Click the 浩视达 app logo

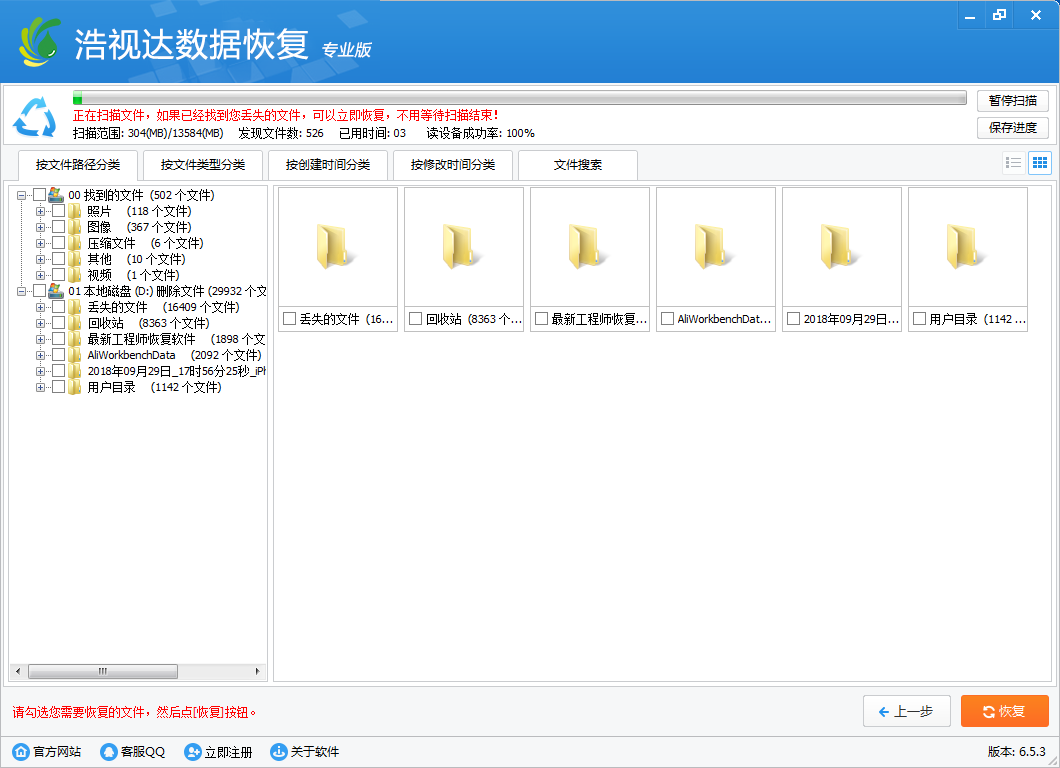(40, 41)
